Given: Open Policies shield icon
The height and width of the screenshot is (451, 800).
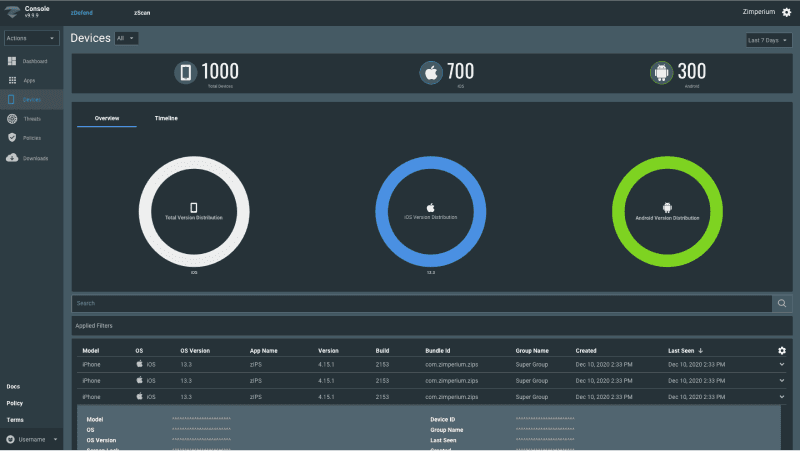Looking at the screenshot, I should tap(12, 138).
